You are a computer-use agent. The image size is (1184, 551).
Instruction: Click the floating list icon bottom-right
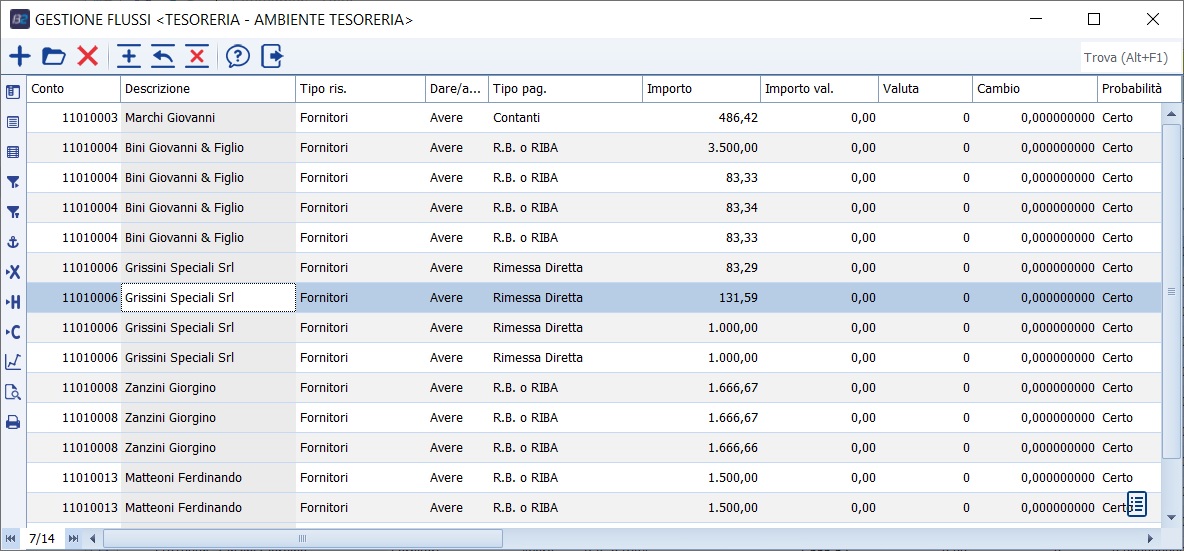[1137, 503]
